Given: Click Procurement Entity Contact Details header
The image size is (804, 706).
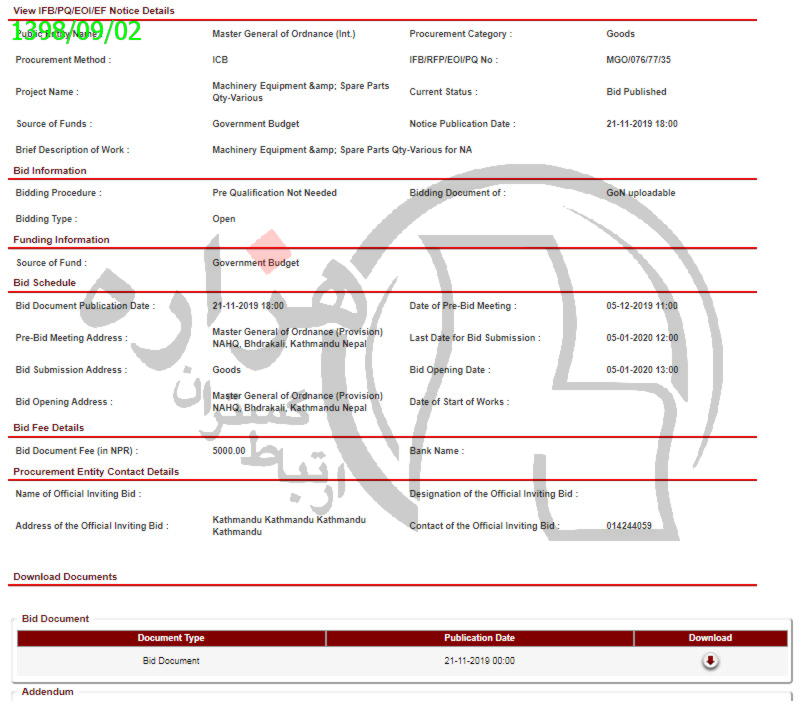Looking at the screenshot, I should tap(96, 472).
